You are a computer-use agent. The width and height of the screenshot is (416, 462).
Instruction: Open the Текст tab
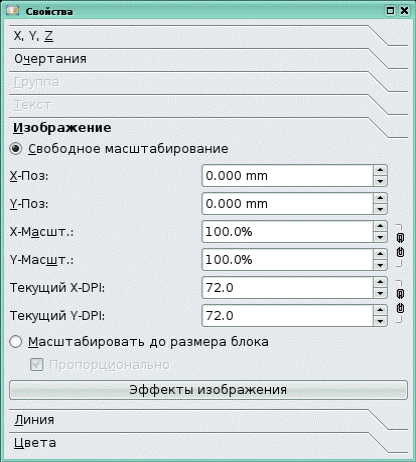208,105
